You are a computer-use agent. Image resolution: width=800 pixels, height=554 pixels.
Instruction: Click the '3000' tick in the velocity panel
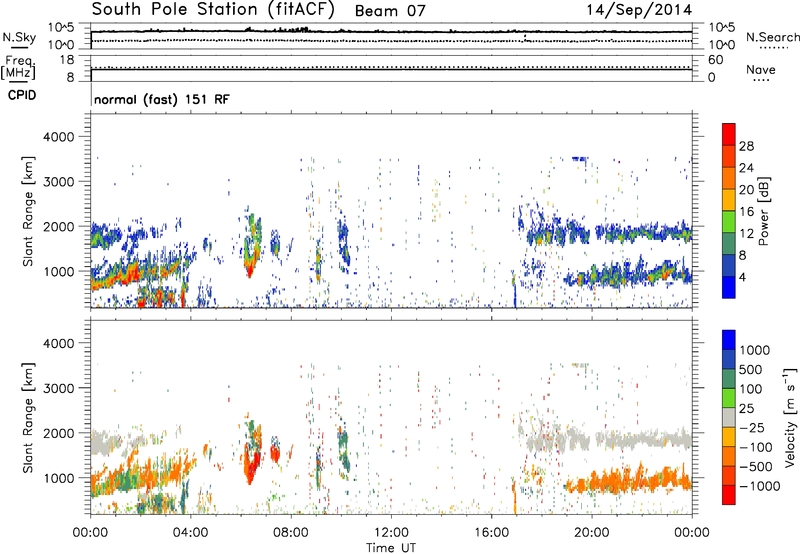tap(59, 388)
